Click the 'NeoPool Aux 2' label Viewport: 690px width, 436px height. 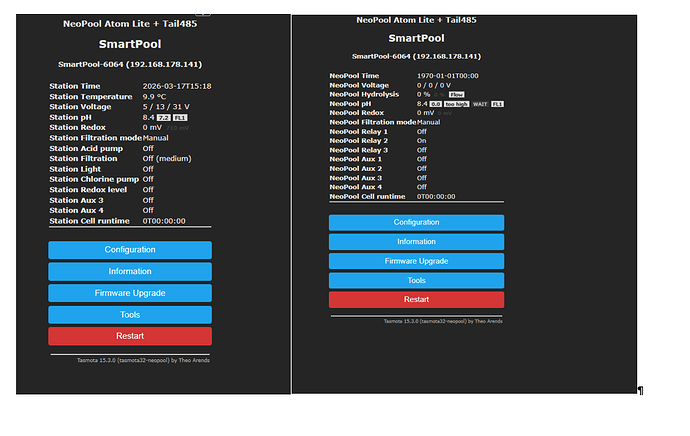pos(356,169)
